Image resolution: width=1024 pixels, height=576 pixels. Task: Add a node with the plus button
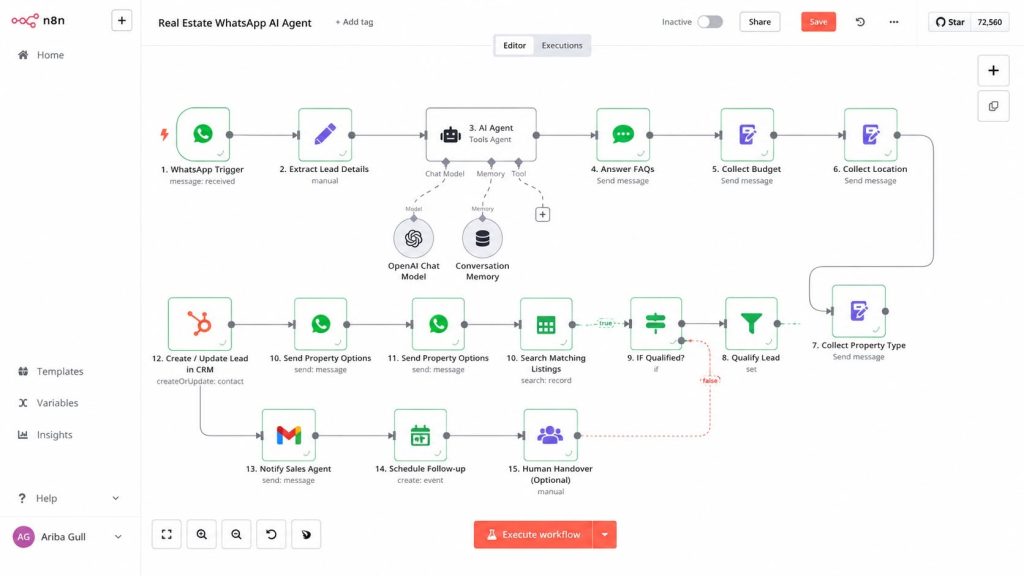(x=993, y=71)
